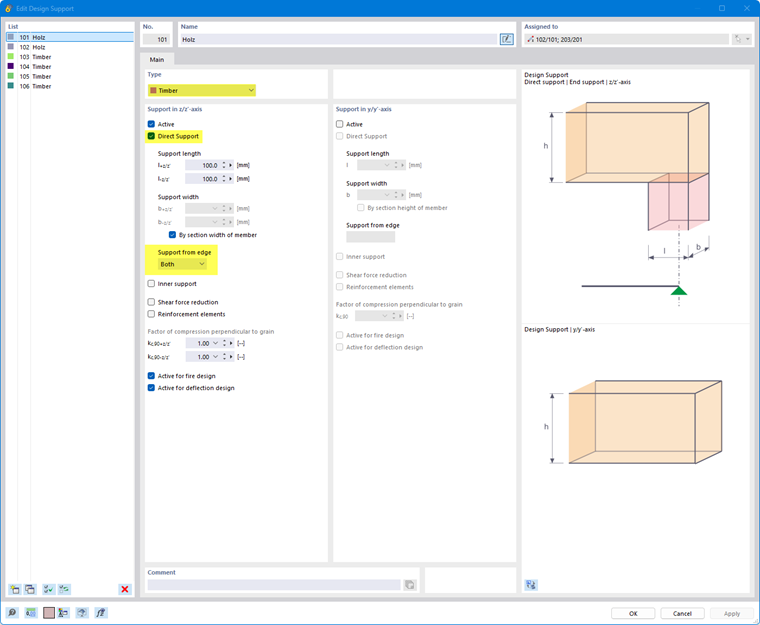
Task: Click the No. field showing 101
Action: (156, 39)
